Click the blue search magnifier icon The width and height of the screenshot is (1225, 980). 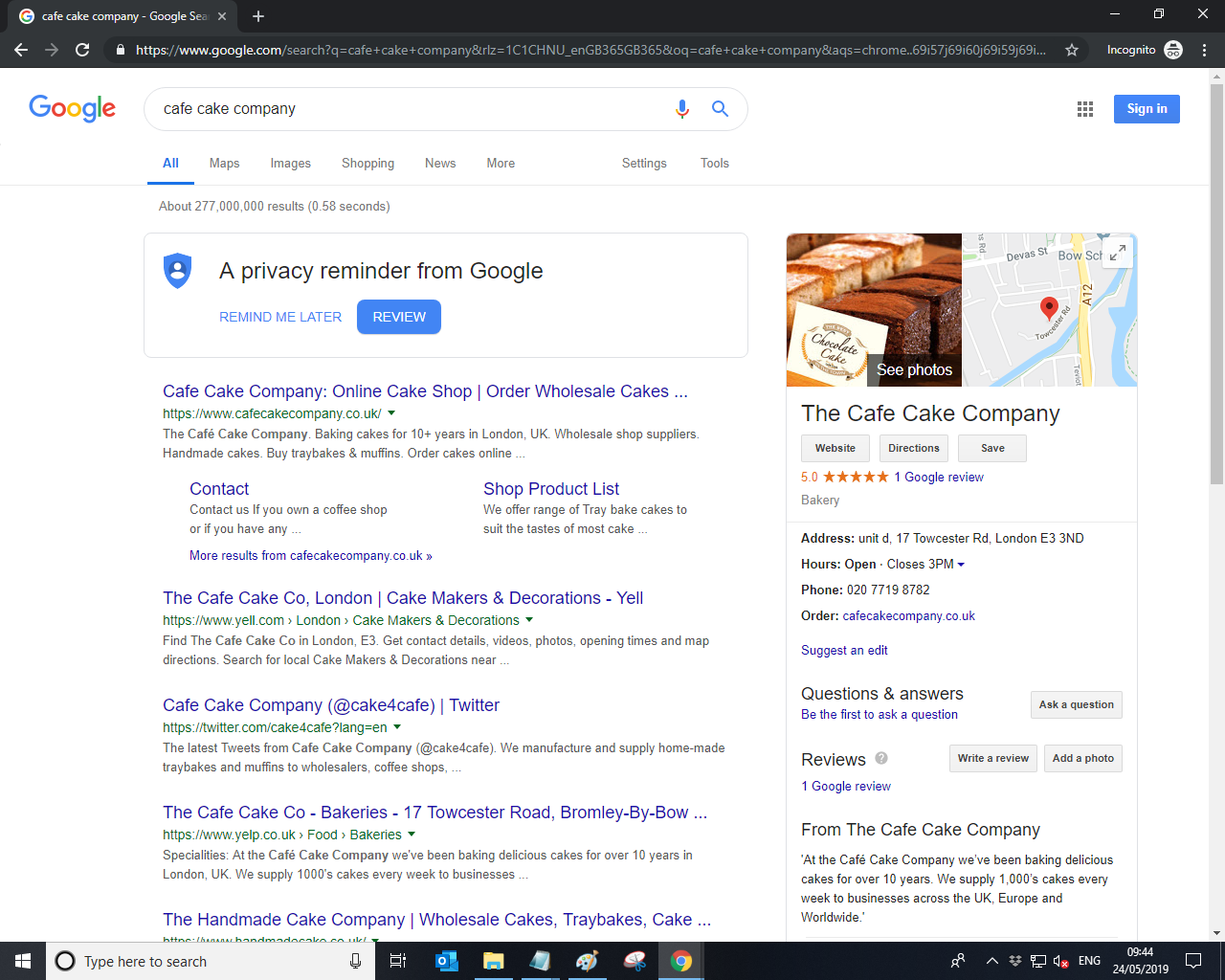721,109
